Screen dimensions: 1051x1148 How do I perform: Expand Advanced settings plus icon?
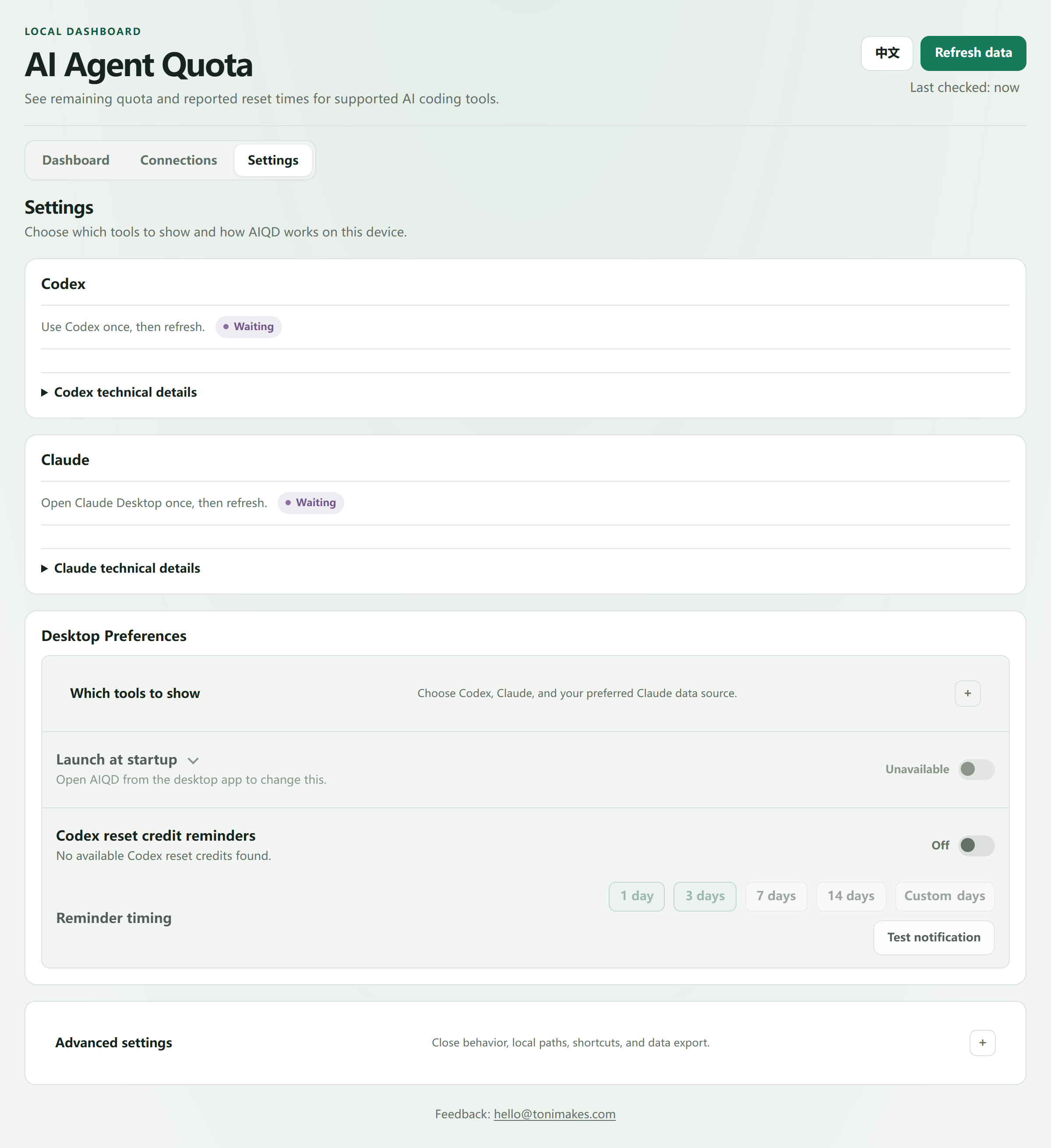pos(982,1042)
